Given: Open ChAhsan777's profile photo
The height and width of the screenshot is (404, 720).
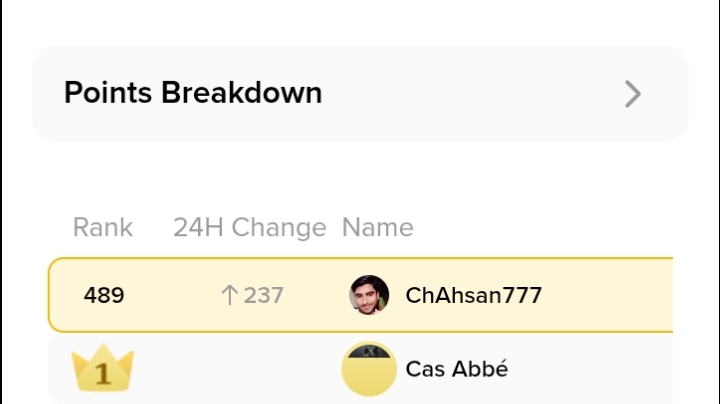Looking at the screenshot, I should [x=369, y=295].
